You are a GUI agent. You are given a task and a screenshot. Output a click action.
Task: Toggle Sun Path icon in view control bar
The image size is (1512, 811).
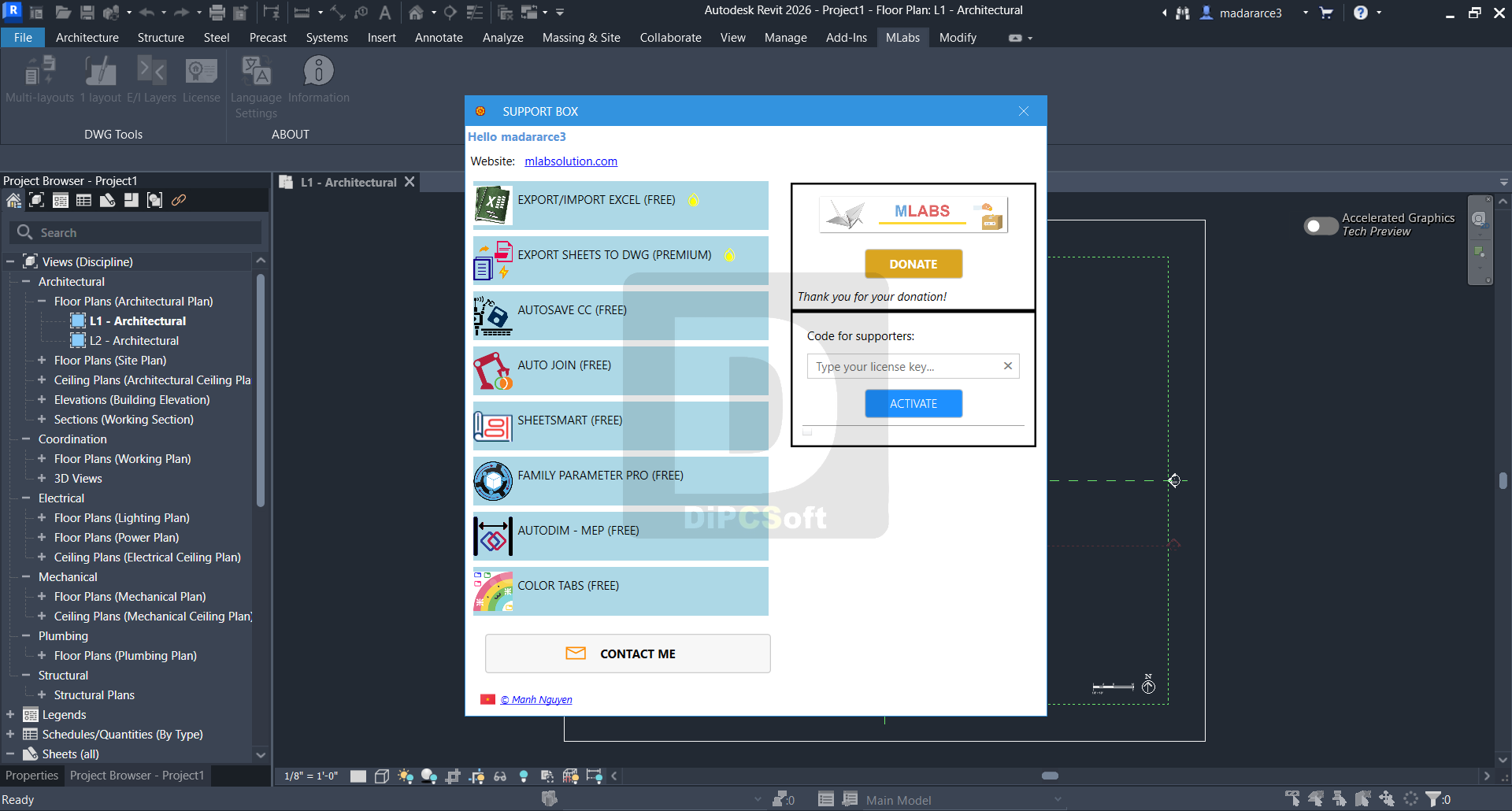406,776
